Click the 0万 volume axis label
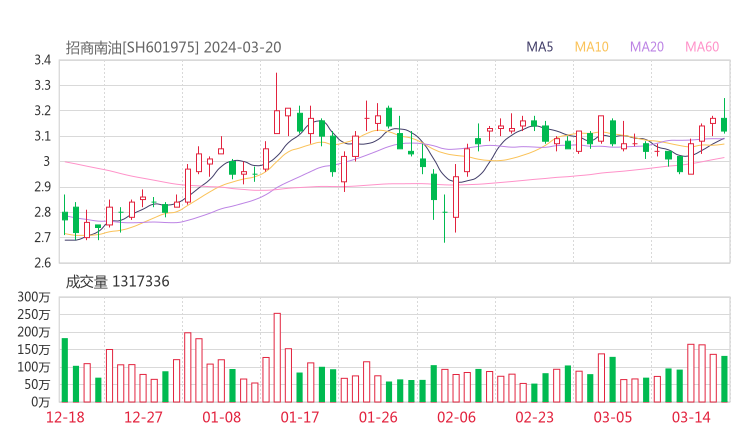 pos(40,402)
